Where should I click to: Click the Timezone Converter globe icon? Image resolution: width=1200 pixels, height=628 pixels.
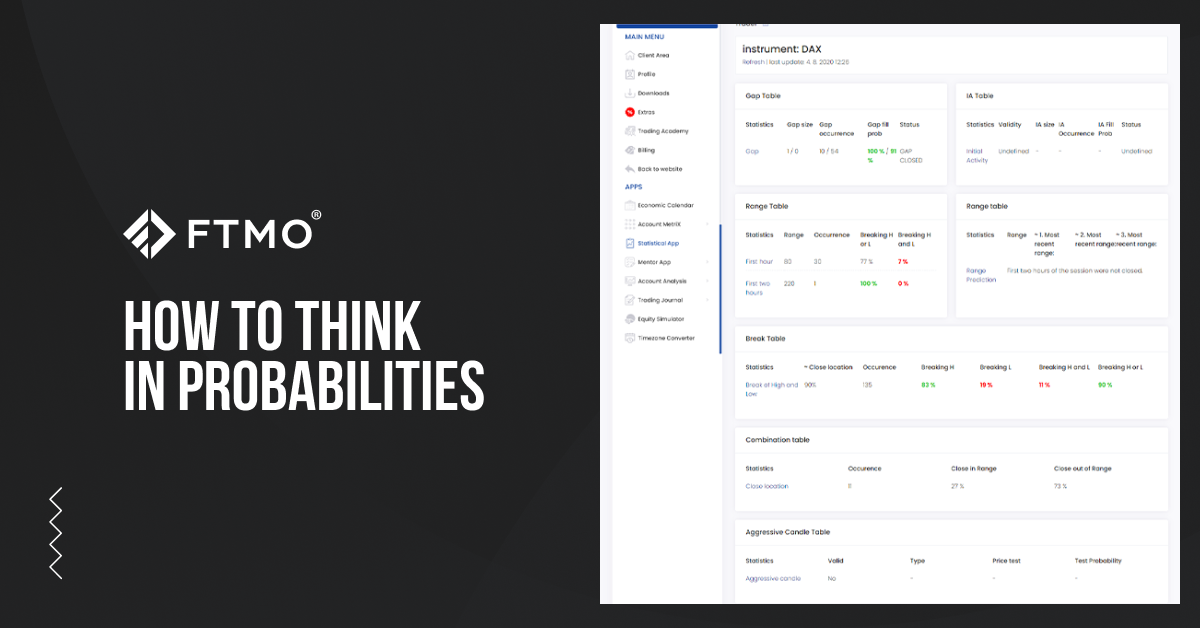tap(631, 337)
